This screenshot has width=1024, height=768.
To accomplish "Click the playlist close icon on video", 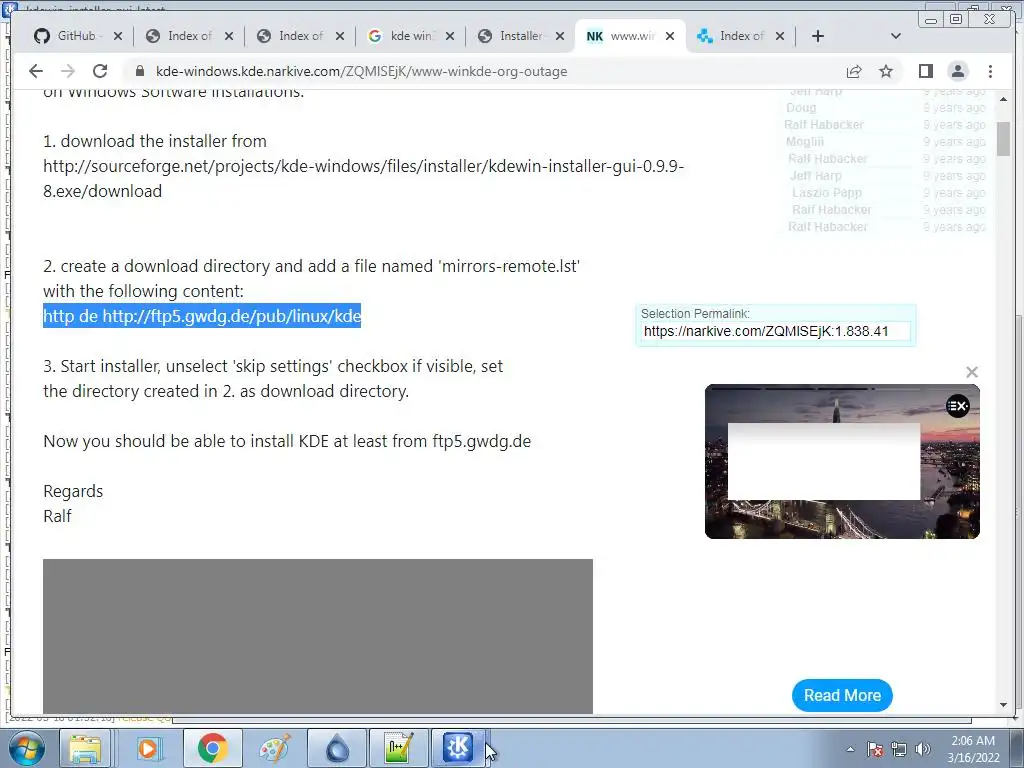I will pyautogui.click(x=957, y=406).
